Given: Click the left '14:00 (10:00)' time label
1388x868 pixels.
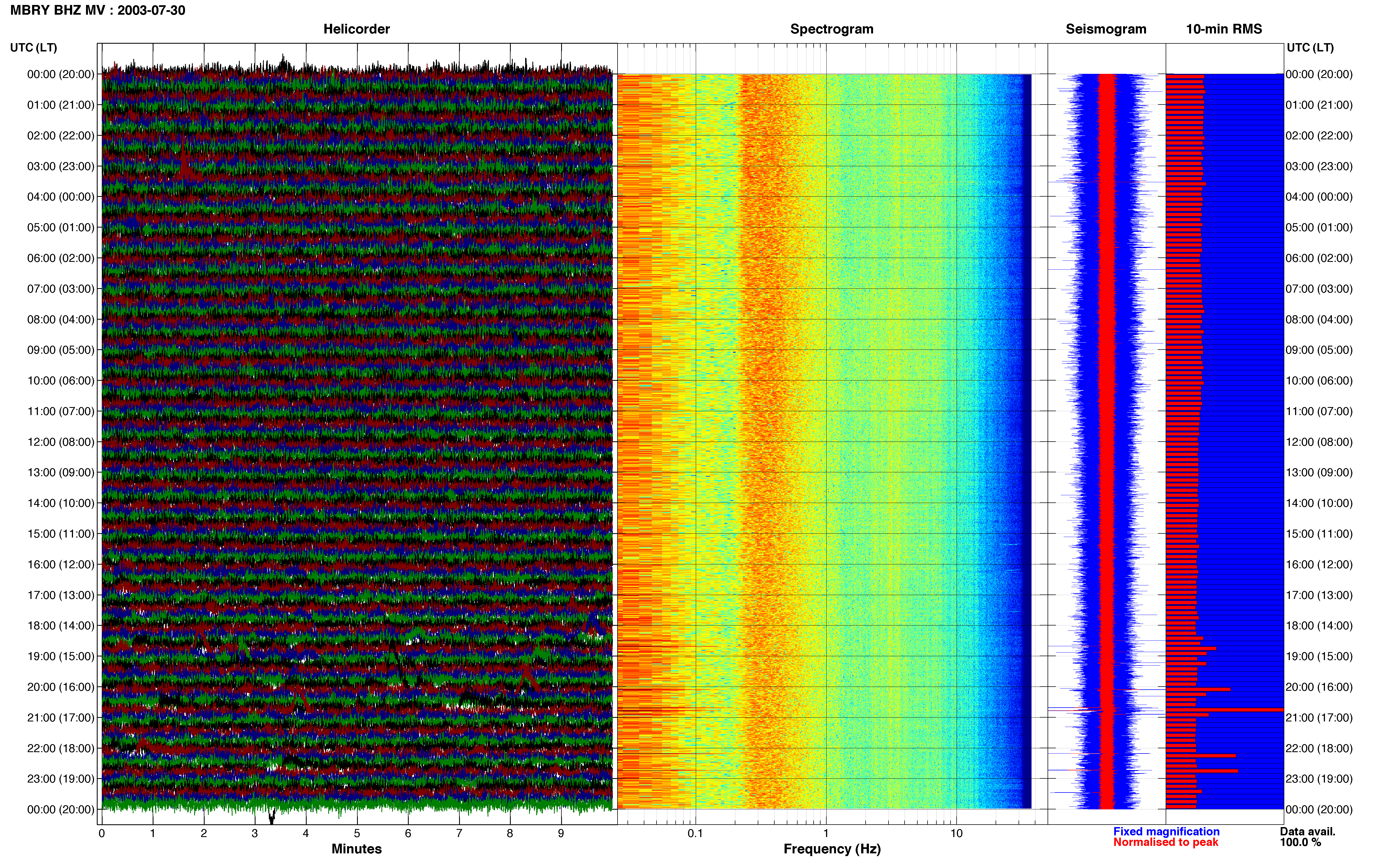Looking at the screenshot, I should click(61, 504).
